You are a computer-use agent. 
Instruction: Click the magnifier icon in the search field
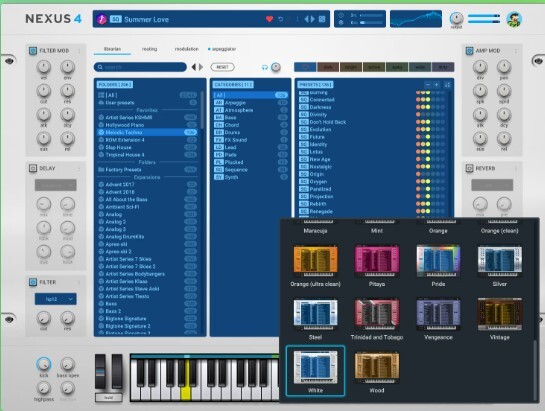(x=100, y=67)
